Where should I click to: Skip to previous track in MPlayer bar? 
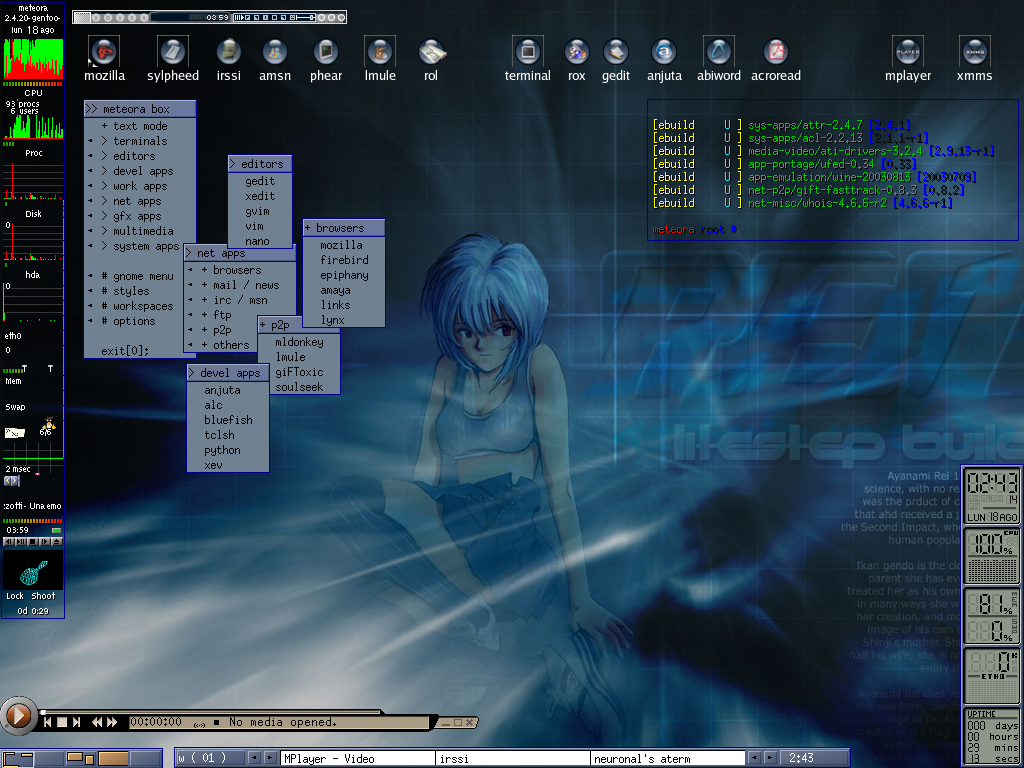[48, 722]
